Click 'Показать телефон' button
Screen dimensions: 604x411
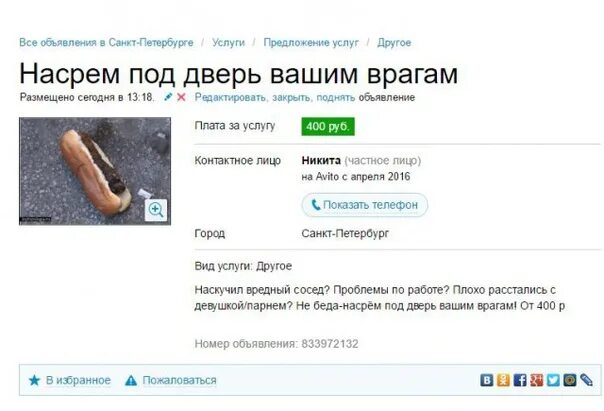click(364, 205)
